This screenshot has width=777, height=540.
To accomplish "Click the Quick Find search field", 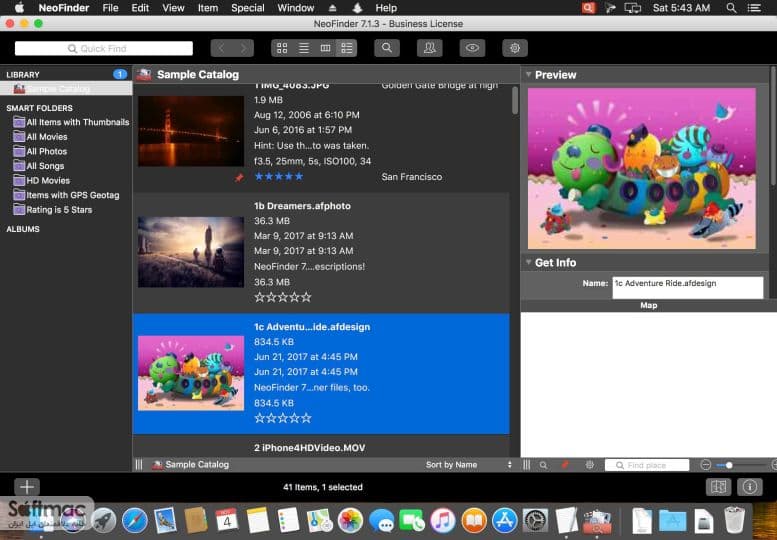I will point(104,49).
